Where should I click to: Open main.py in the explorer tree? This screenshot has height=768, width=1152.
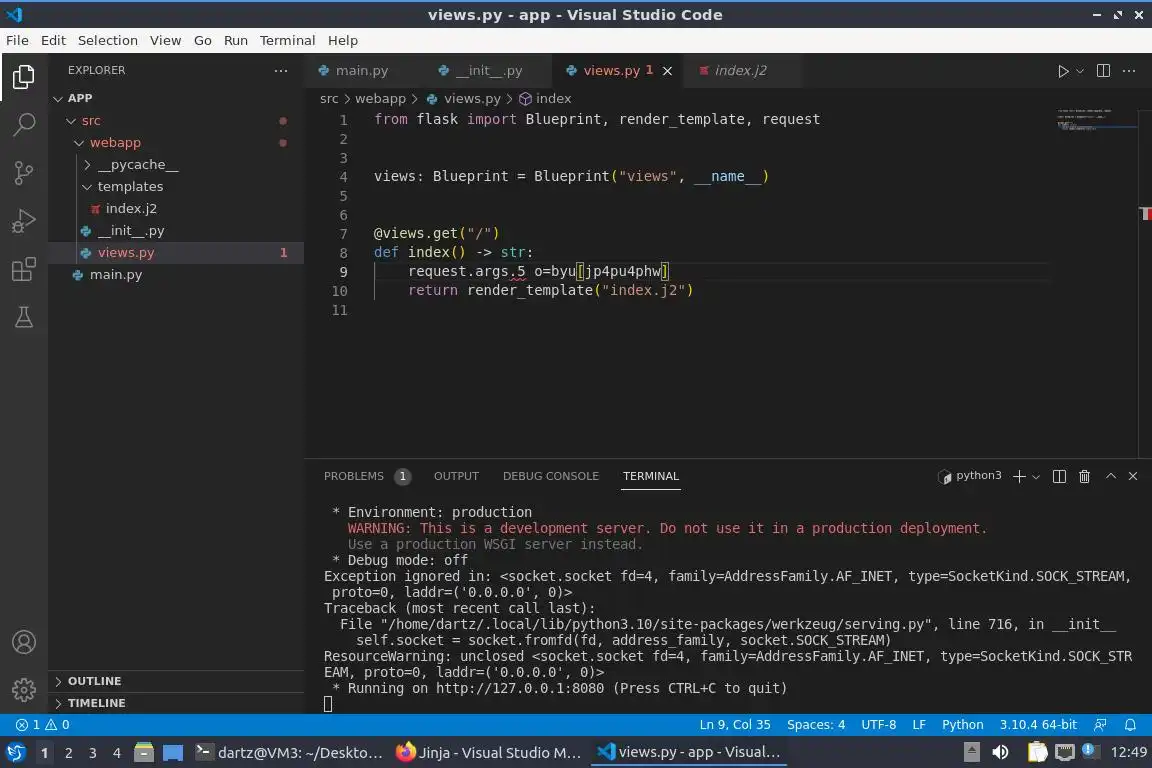click(176, 275)
